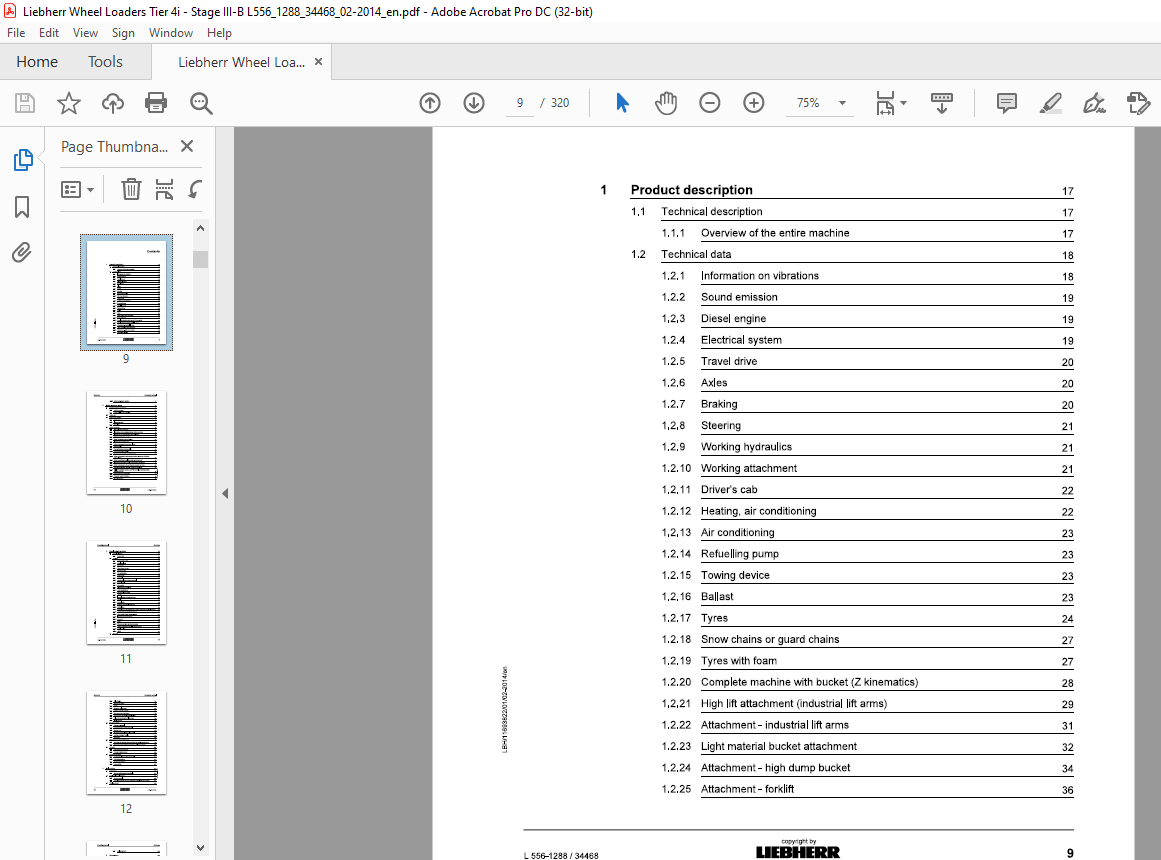
Task: Switch to the Home tab
Action: [37, 61]
